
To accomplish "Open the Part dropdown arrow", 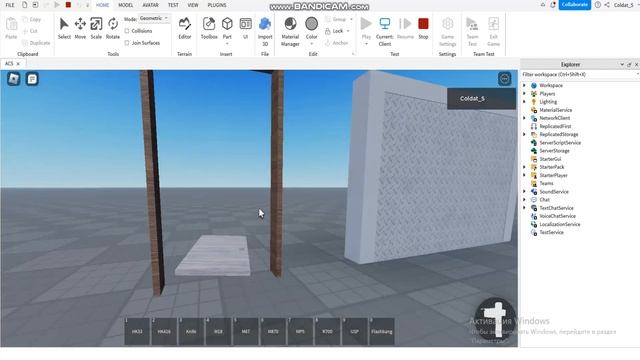I will click(x=227, y=43).
